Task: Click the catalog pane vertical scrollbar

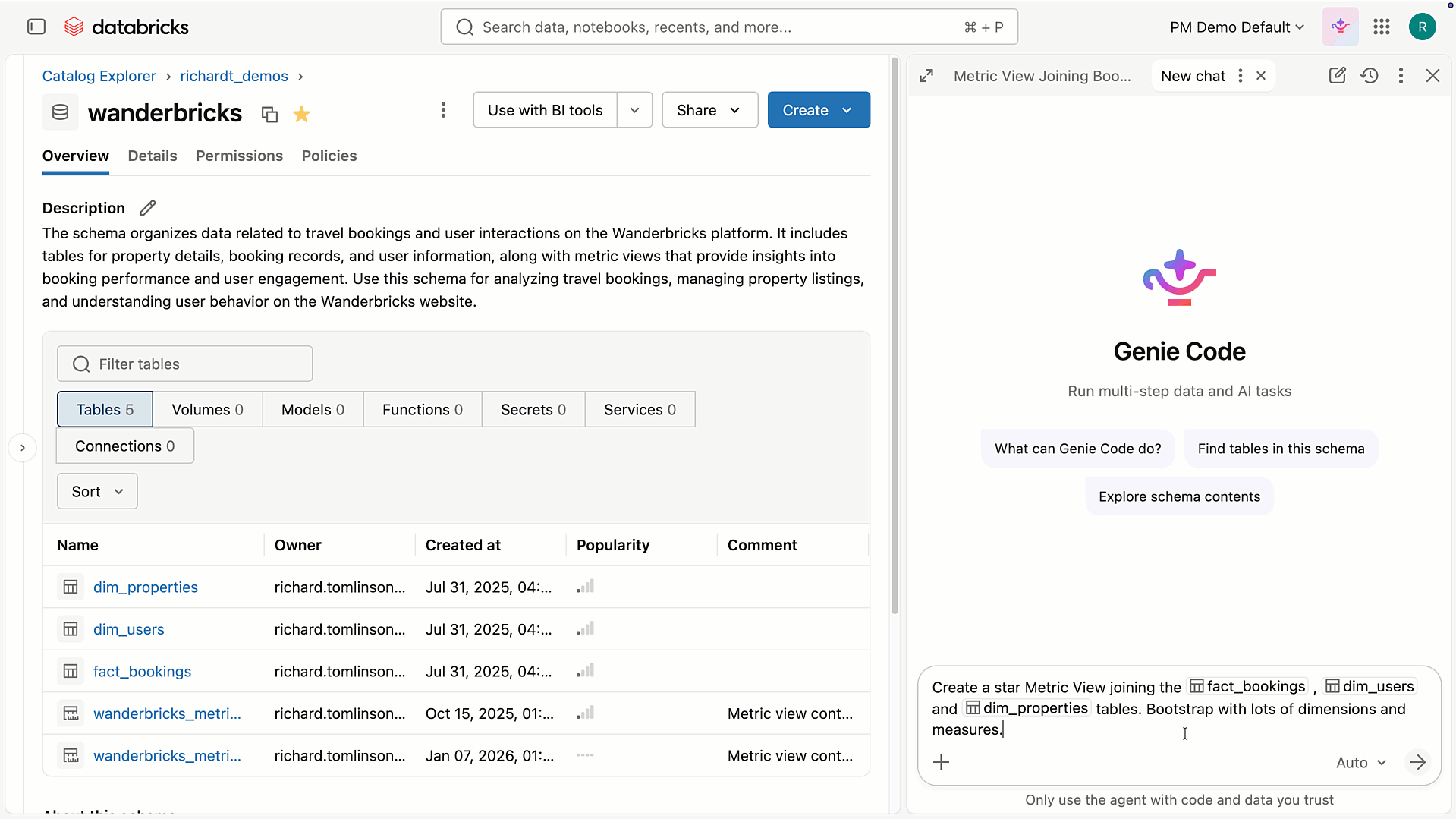Action: click(x=895, y=335)
